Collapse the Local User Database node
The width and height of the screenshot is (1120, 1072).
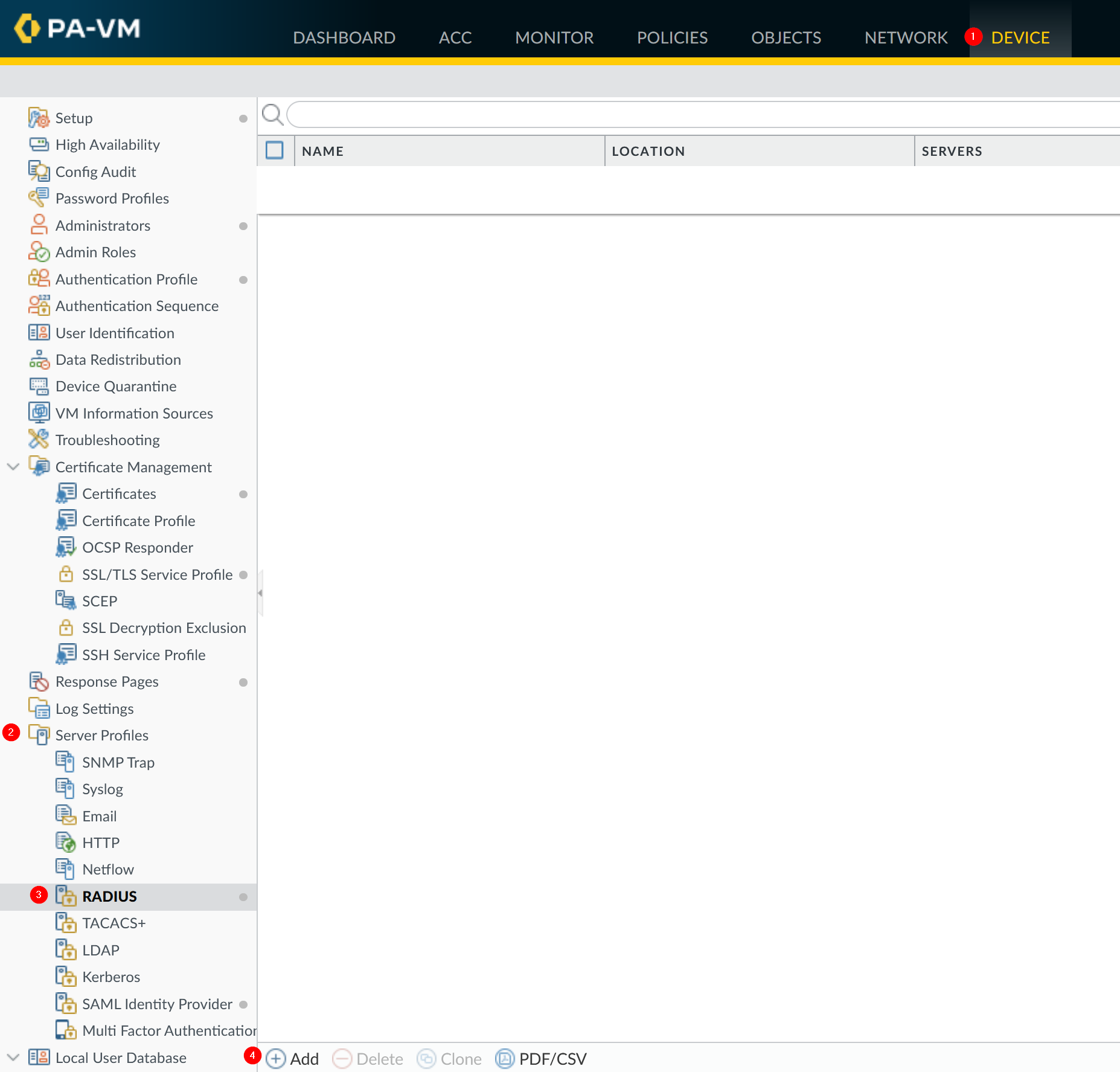pos(13,1058)
